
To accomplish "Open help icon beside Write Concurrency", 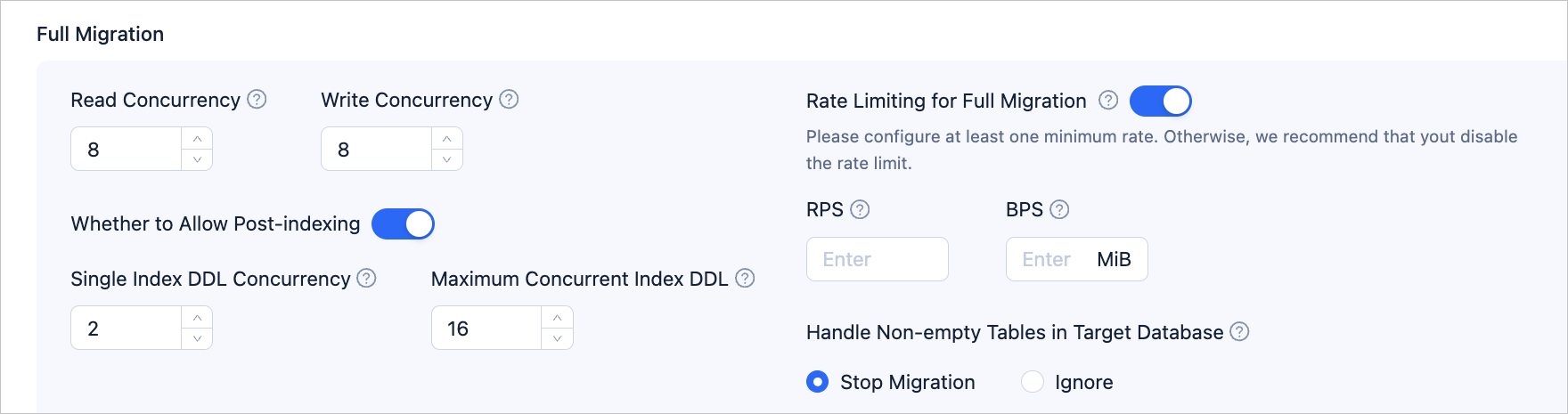I will (509, 100).
